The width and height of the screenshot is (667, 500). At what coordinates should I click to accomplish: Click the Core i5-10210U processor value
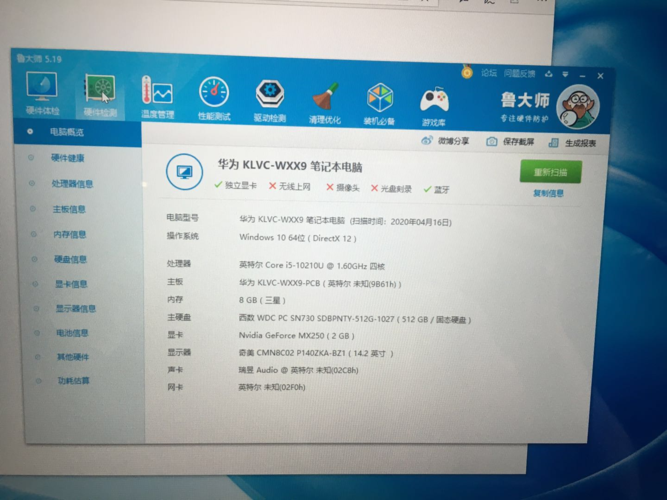coord(312,266)
